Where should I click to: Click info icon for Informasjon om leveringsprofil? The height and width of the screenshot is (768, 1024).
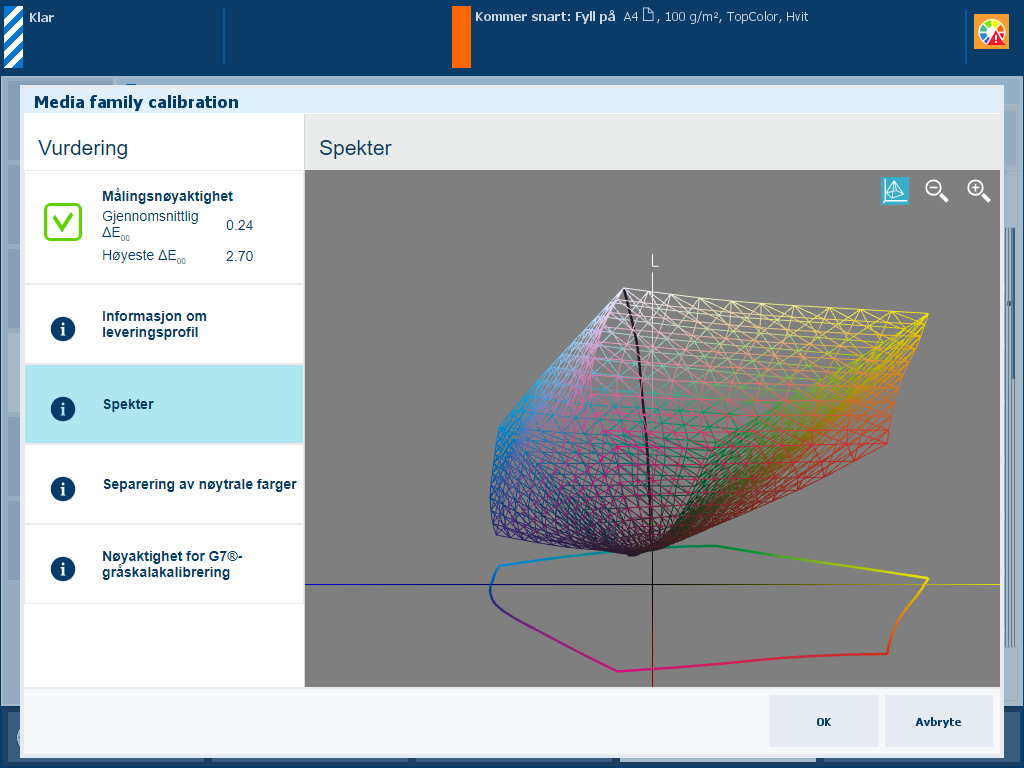pos(63,328)
